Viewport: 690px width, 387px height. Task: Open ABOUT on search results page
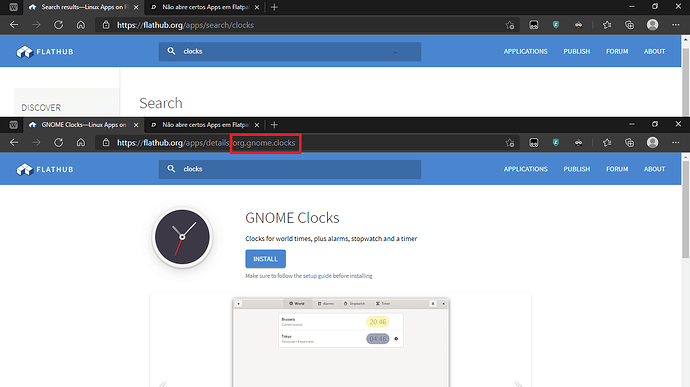coord(654,52)
